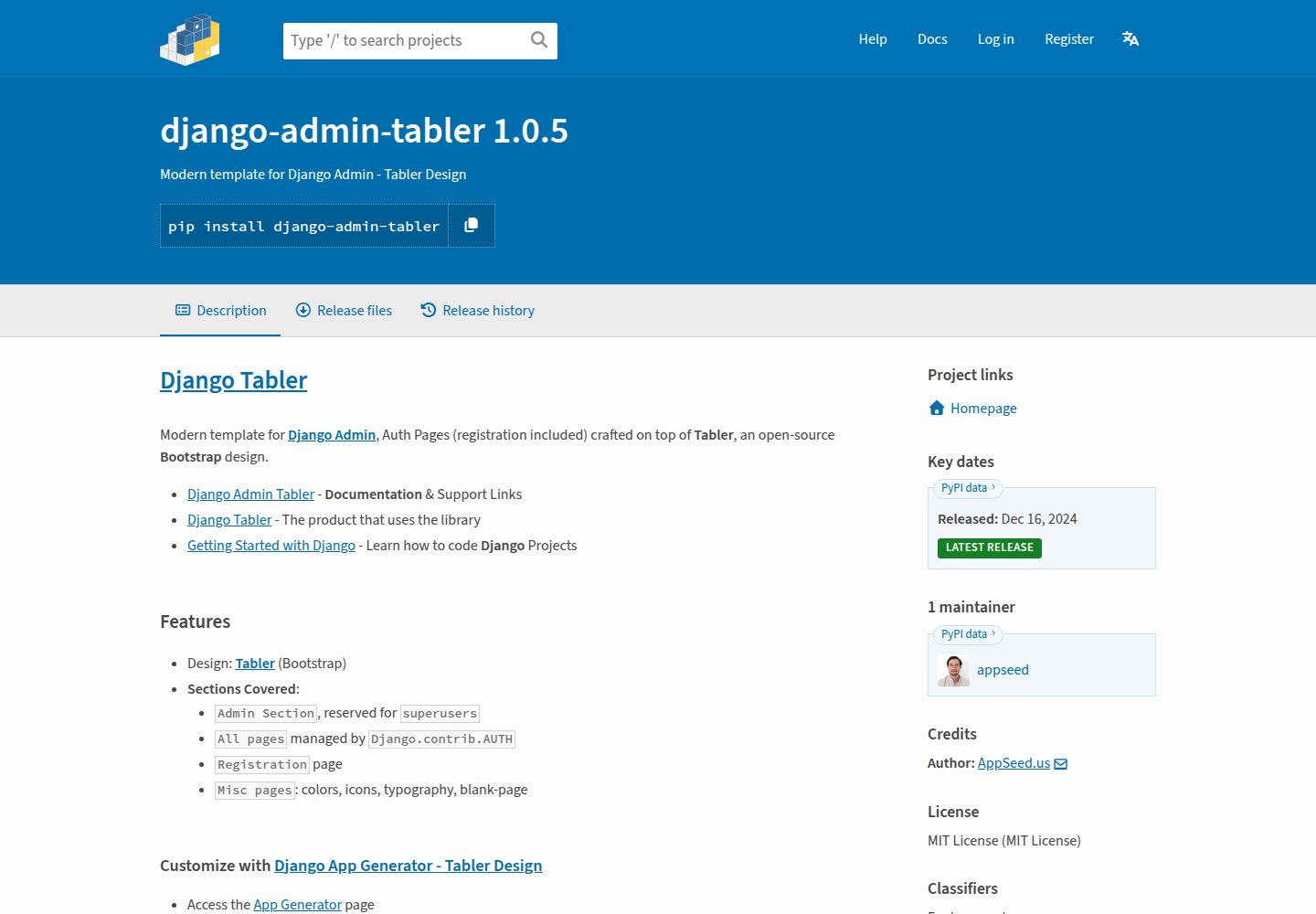The height and width of the screenshot is (914, 1316).
Task: Follow the Django Admin link
Action: click(x=332, y=435)
